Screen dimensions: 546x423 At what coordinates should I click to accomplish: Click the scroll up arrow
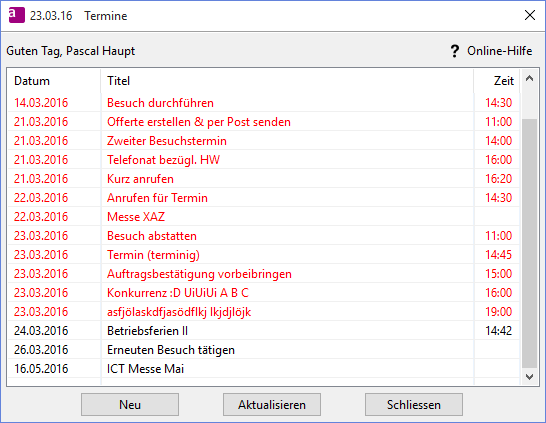(x=529, y=79)
